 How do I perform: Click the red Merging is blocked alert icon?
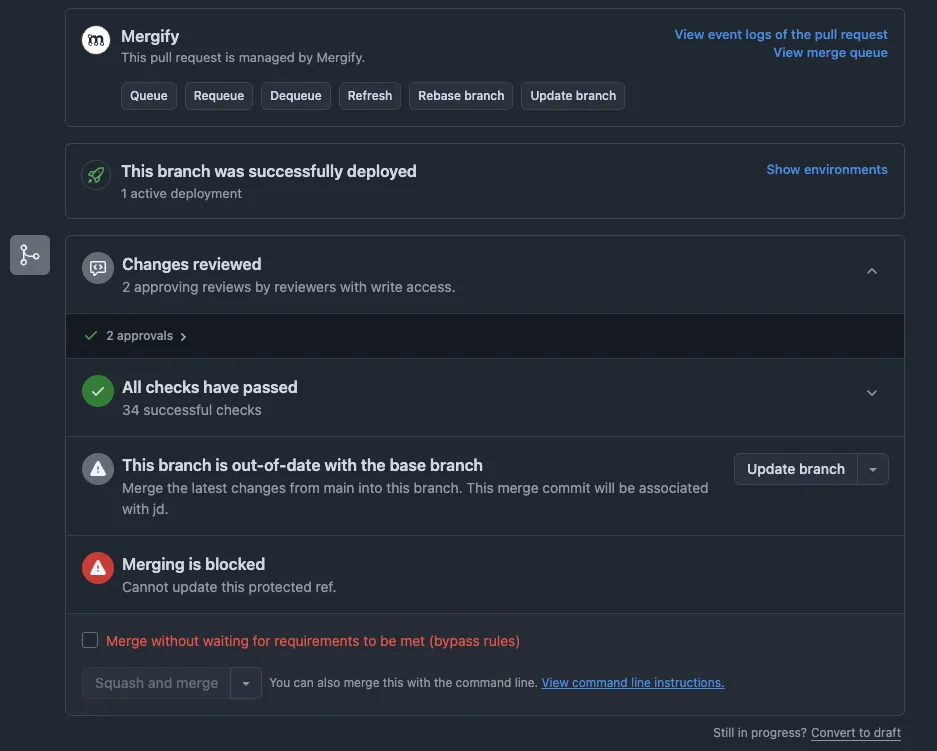coord(97,567)
